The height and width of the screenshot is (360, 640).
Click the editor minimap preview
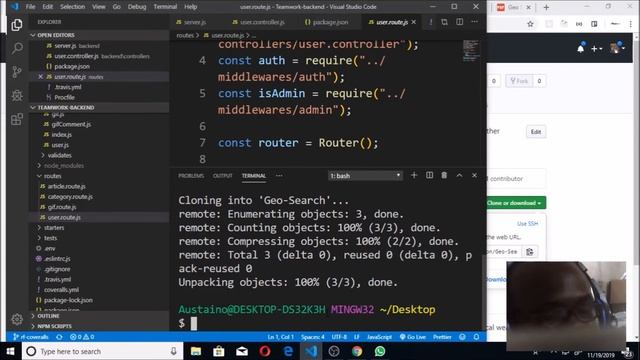point(471,51)
